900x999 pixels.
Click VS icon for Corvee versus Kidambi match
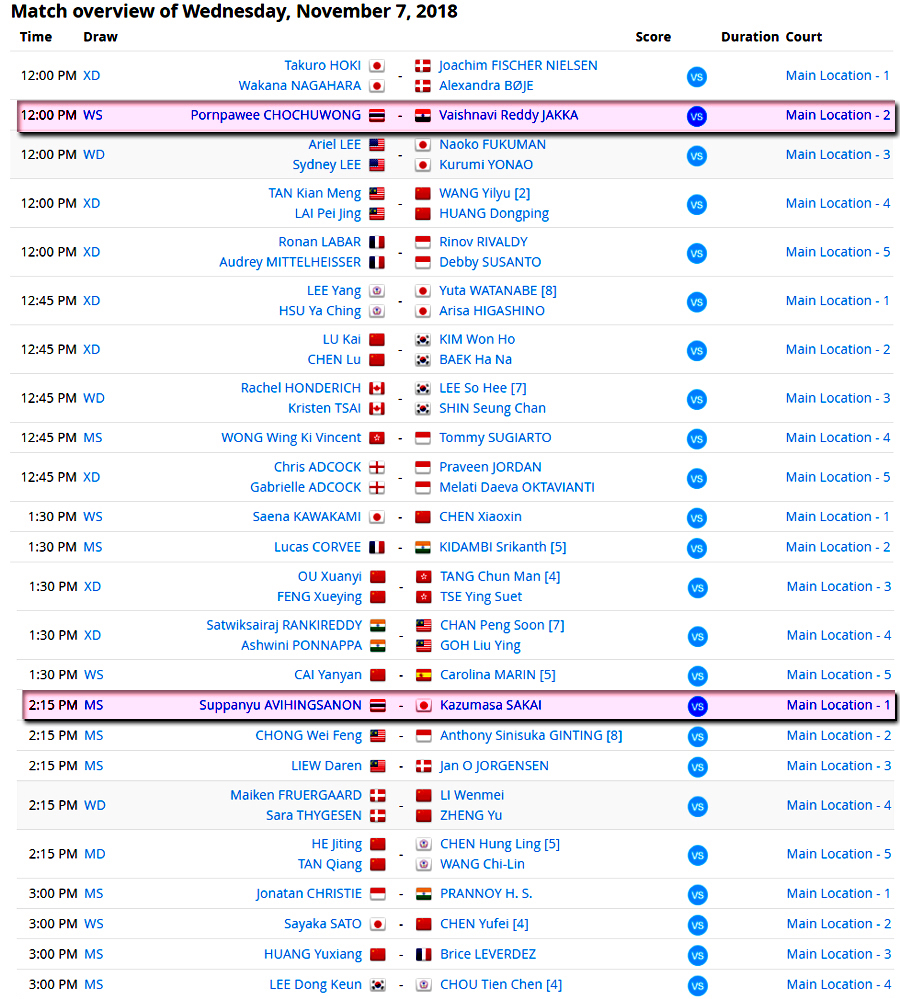[697, 548]
